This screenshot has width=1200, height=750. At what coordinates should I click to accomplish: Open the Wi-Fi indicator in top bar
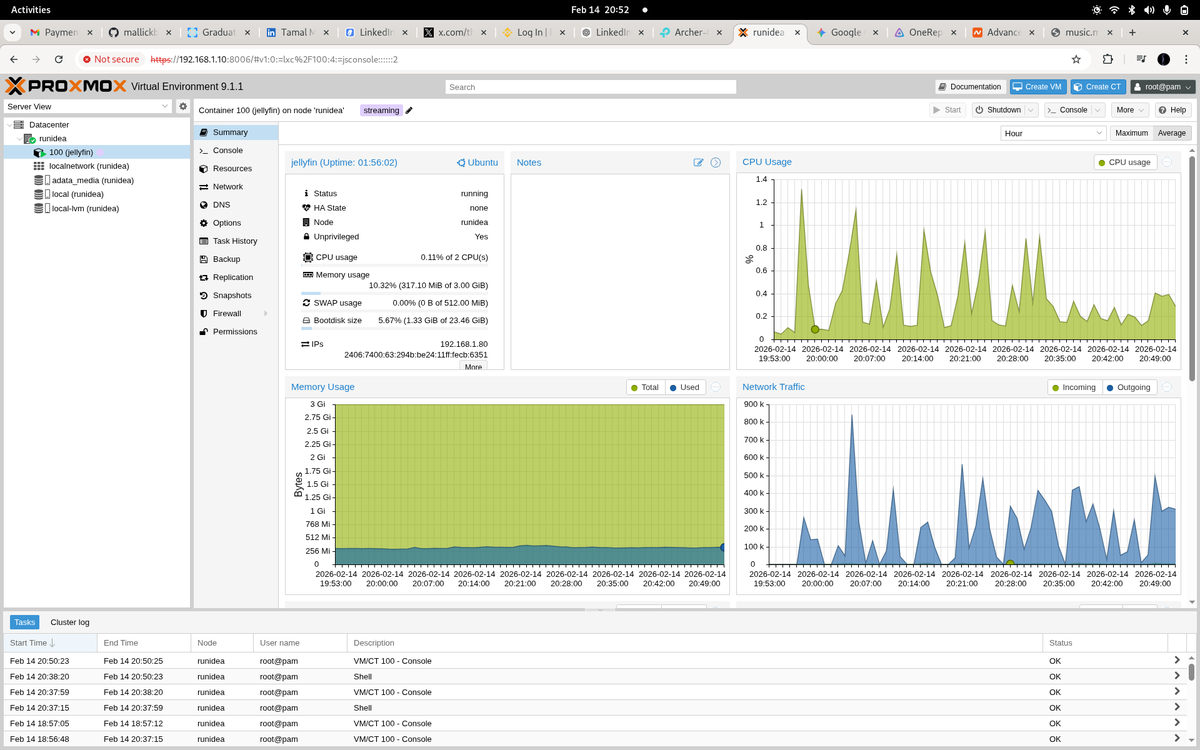[x=1114, y=9]
